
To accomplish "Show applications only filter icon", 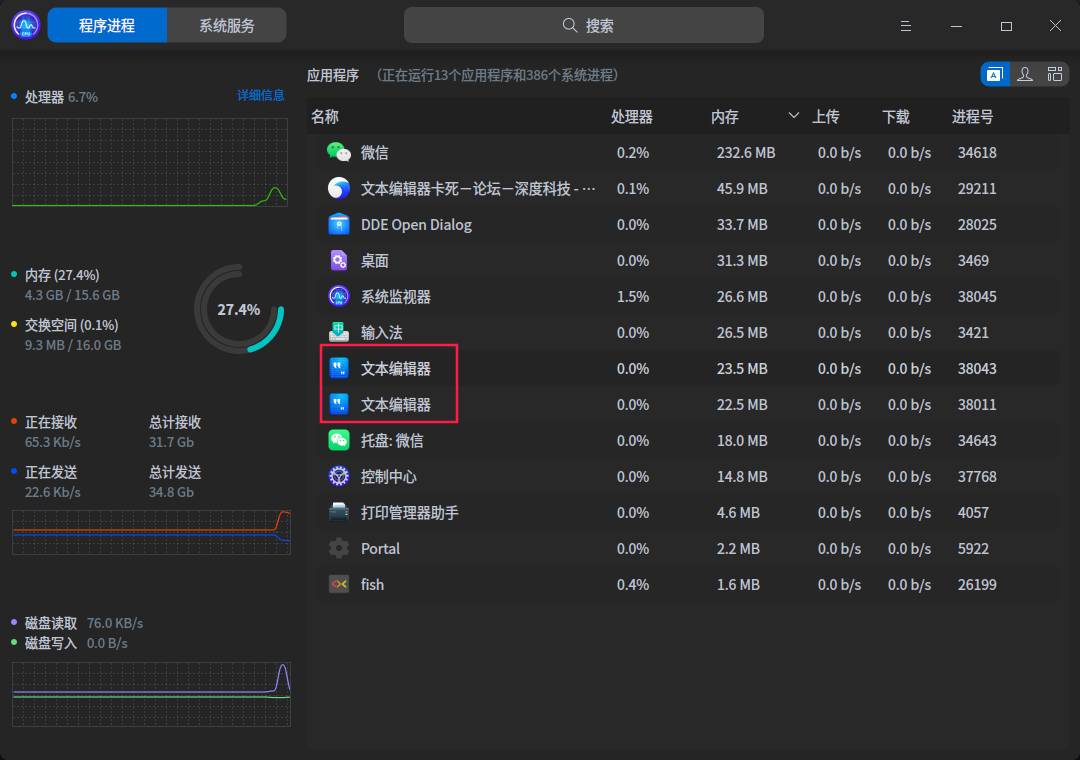I will pyautogui.click(x=995, y=74).
